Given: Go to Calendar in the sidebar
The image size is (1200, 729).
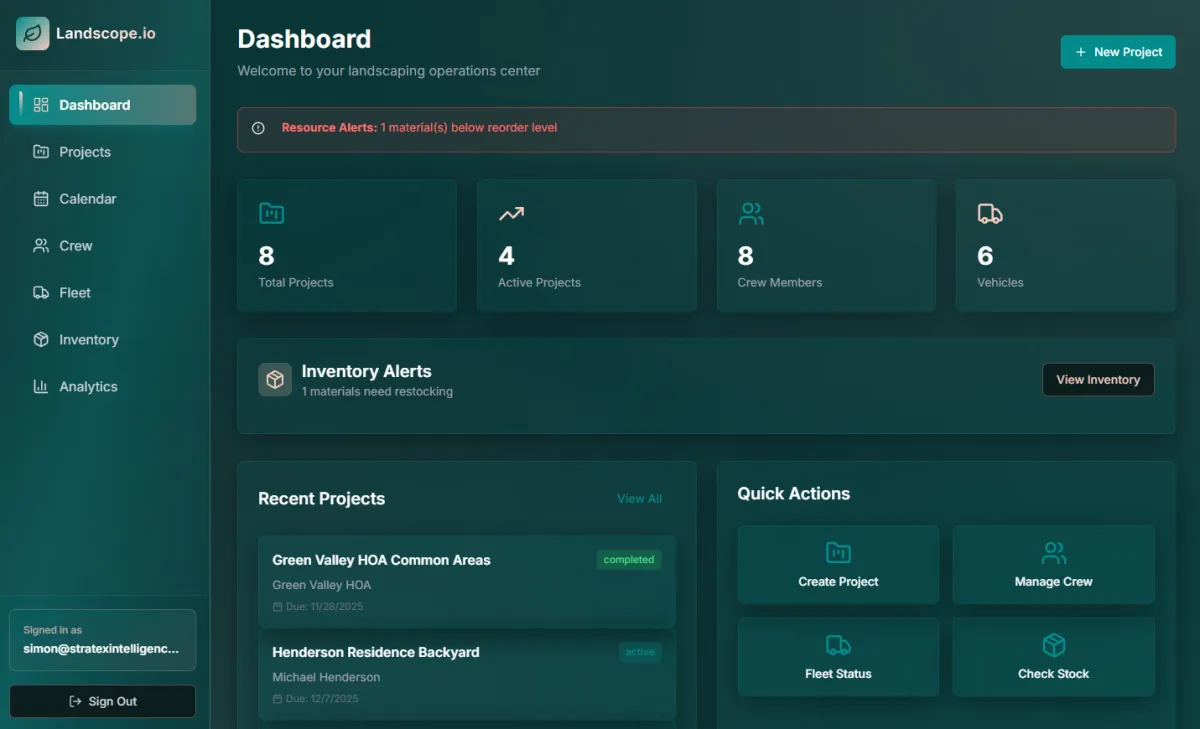Looking at the screenshot, I should (x=87, y=199).
